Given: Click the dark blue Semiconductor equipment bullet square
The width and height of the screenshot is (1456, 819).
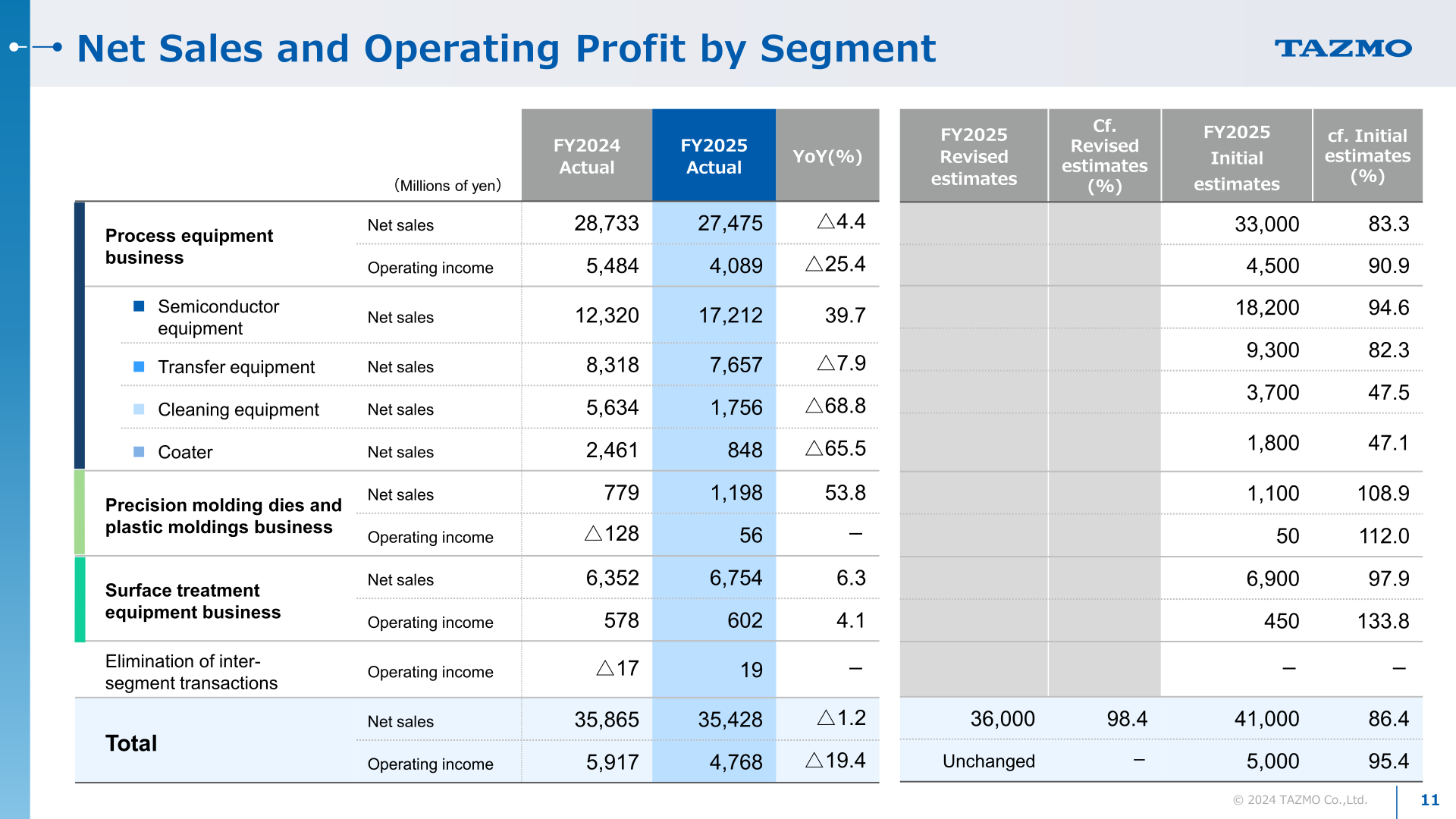Looking at the screenshot, I should click(x=139, y=306).
